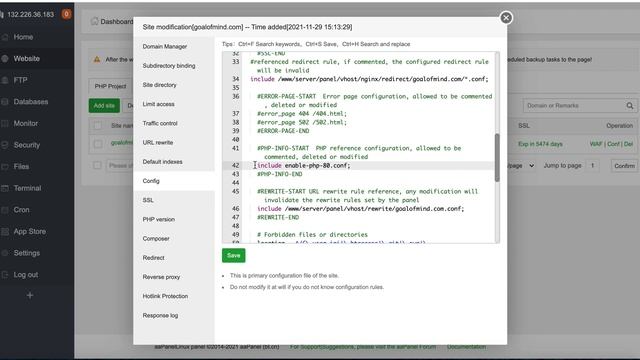
Task: Click the Domain or Remarks search field
Action: [x=573, y=106]
